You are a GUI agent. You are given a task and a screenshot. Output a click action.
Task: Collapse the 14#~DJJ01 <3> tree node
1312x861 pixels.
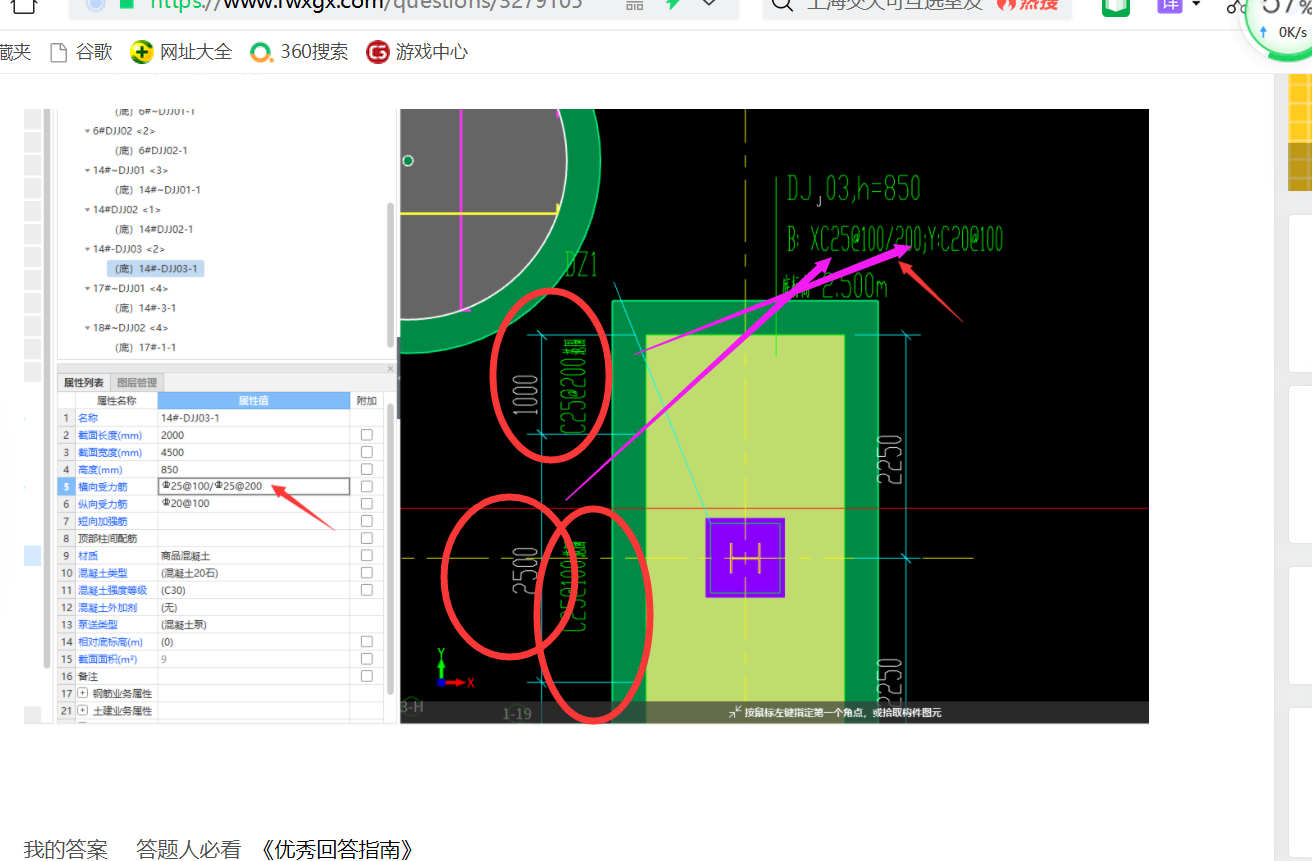click(87, 170)
